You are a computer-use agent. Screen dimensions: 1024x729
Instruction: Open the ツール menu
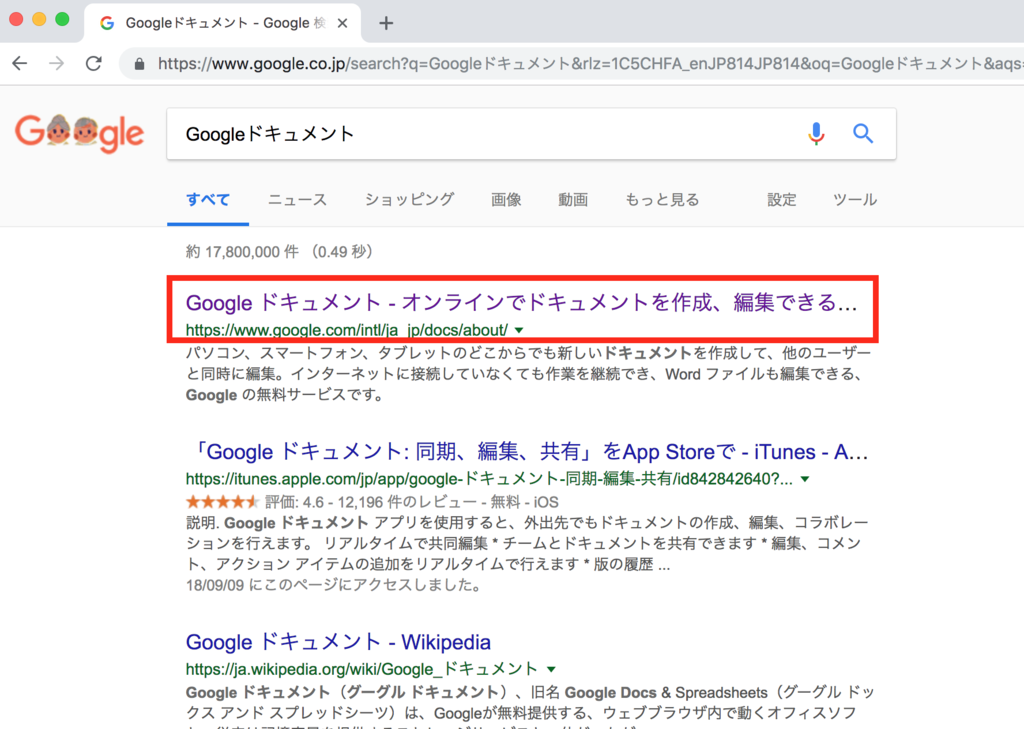pyautogui.click(x=855, y=199)
